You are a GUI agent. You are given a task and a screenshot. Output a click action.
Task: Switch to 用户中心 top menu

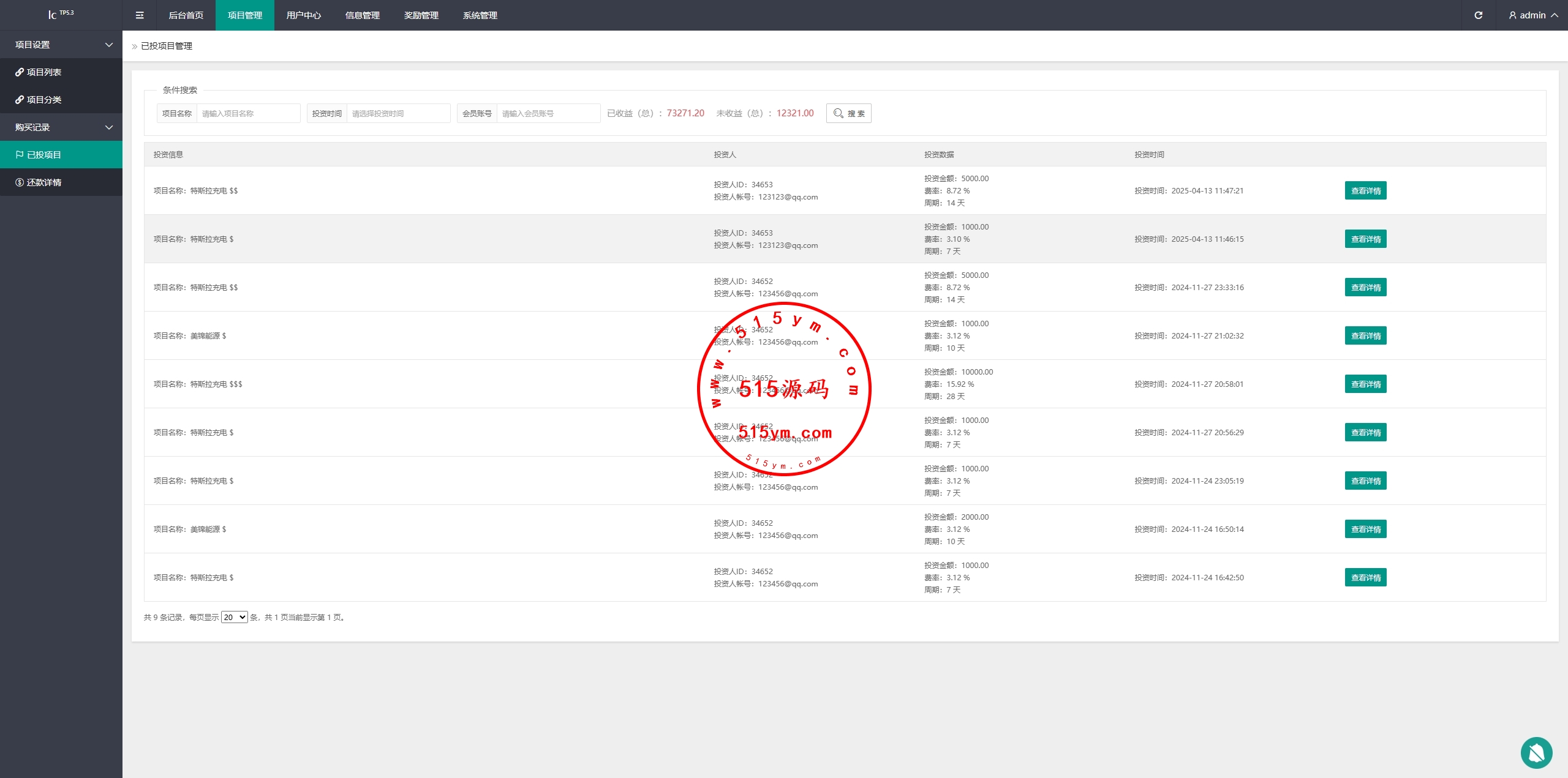(x=303, y=15)
